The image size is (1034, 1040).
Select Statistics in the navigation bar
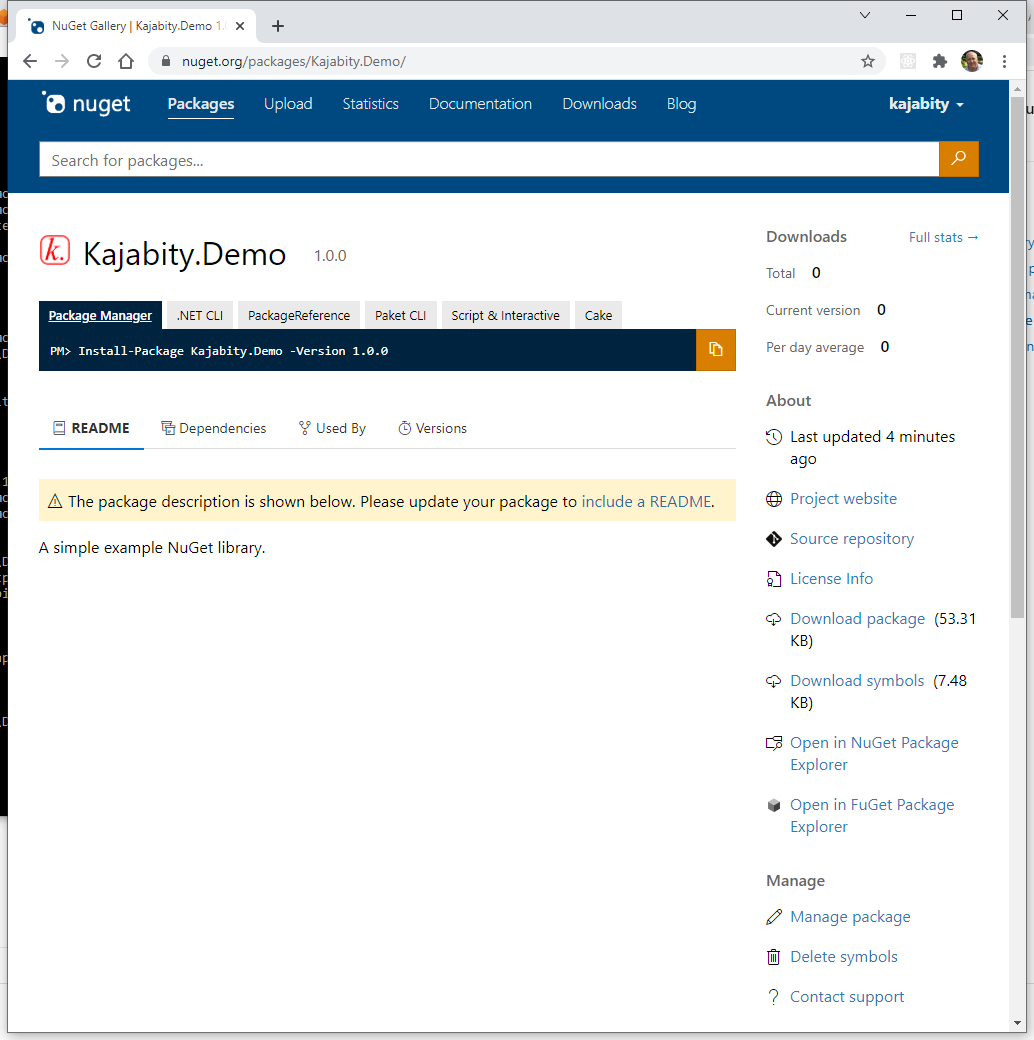pyautogui.click(x=370, y=104)
